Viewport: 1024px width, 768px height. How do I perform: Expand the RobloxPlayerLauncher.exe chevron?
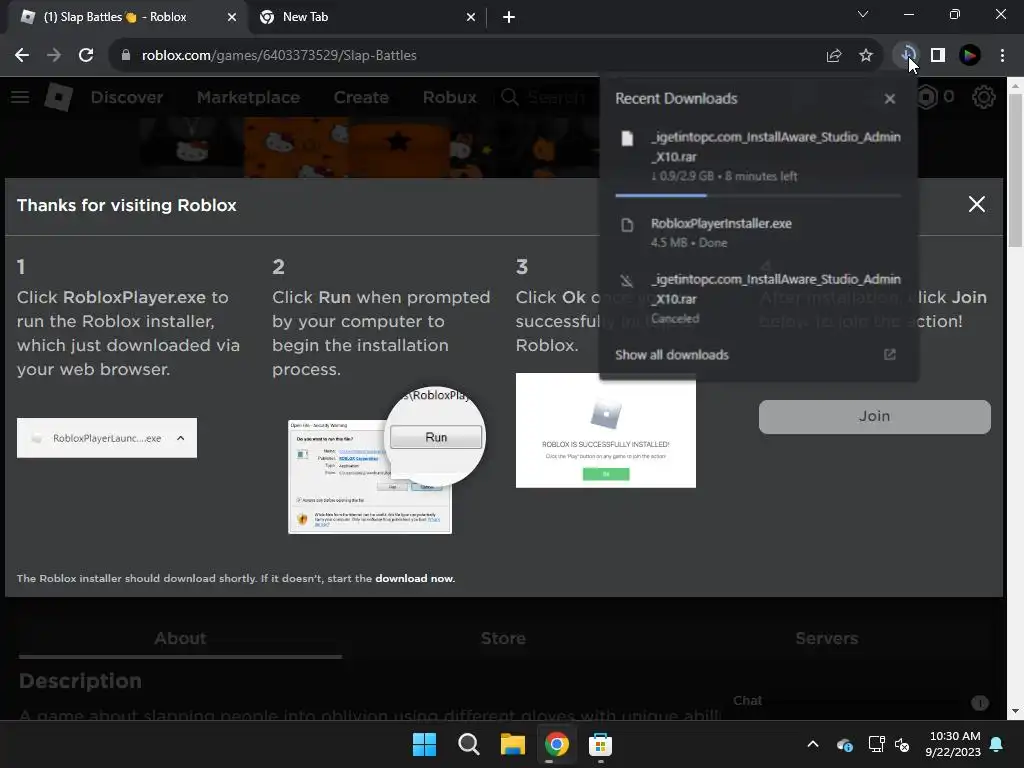(181, 438)
